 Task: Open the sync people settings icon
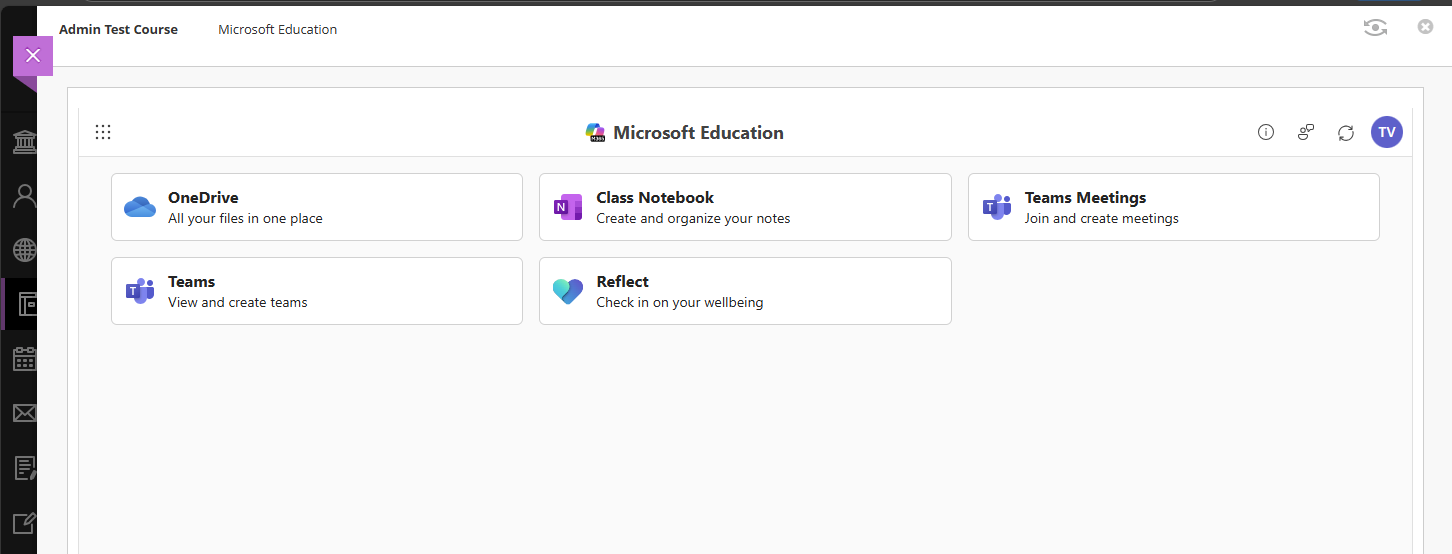pos(1306,132)
